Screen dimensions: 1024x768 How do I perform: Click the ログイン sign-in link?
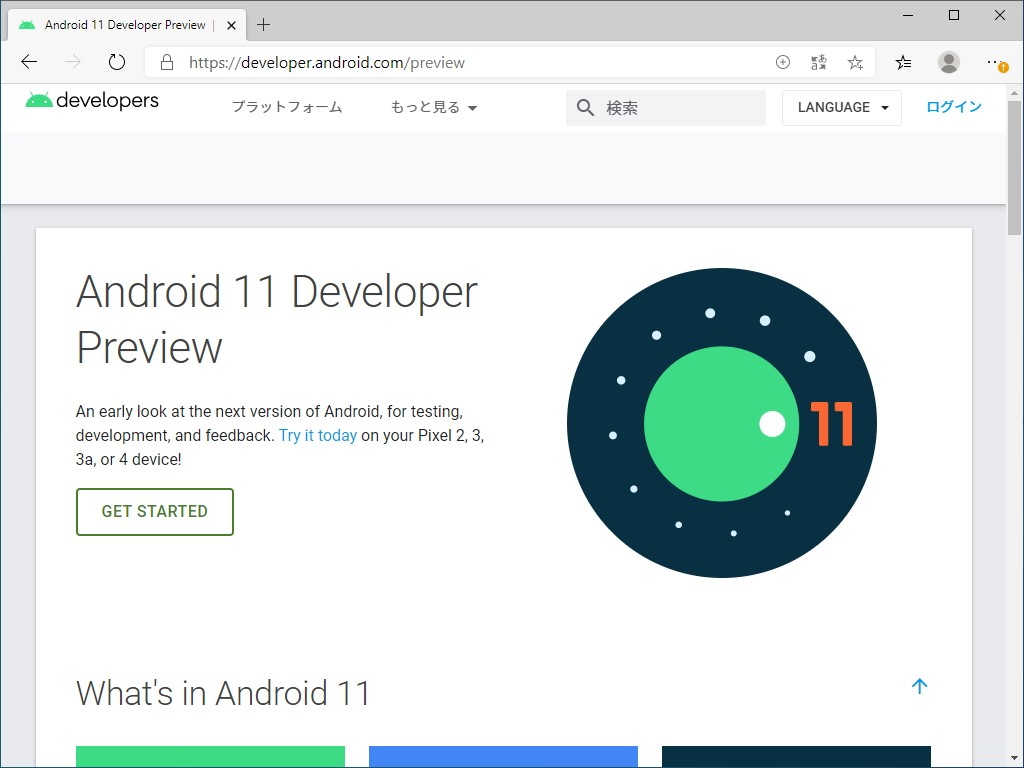(x=953, y=106)
